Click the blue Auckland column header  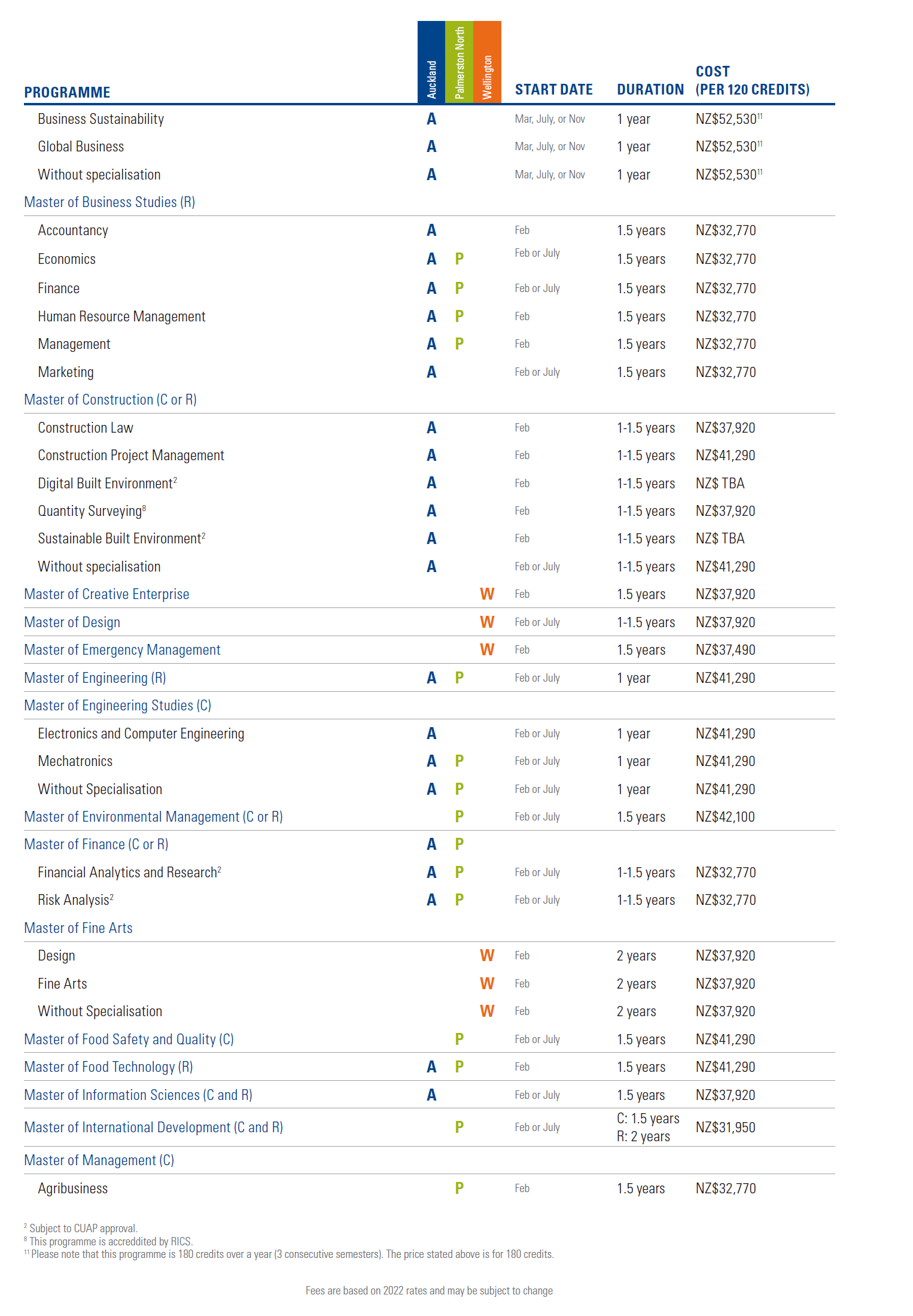coord(431,62)
